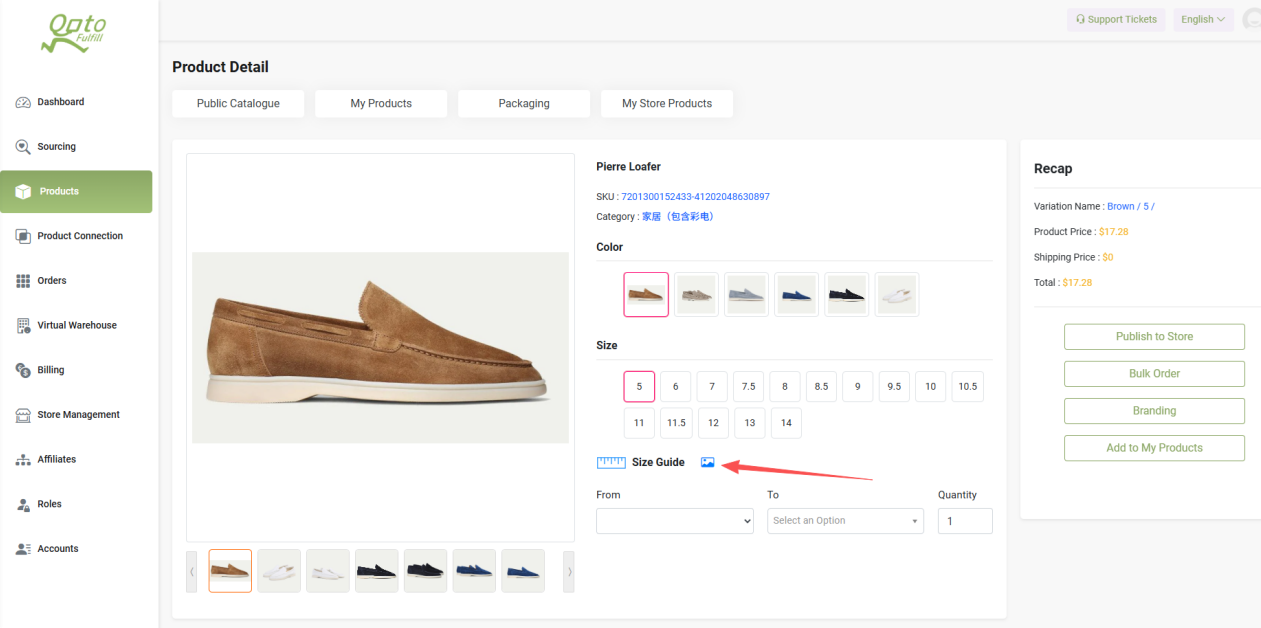Click the Dashboard gauge icon in sidebar

(x=23, y=102)
